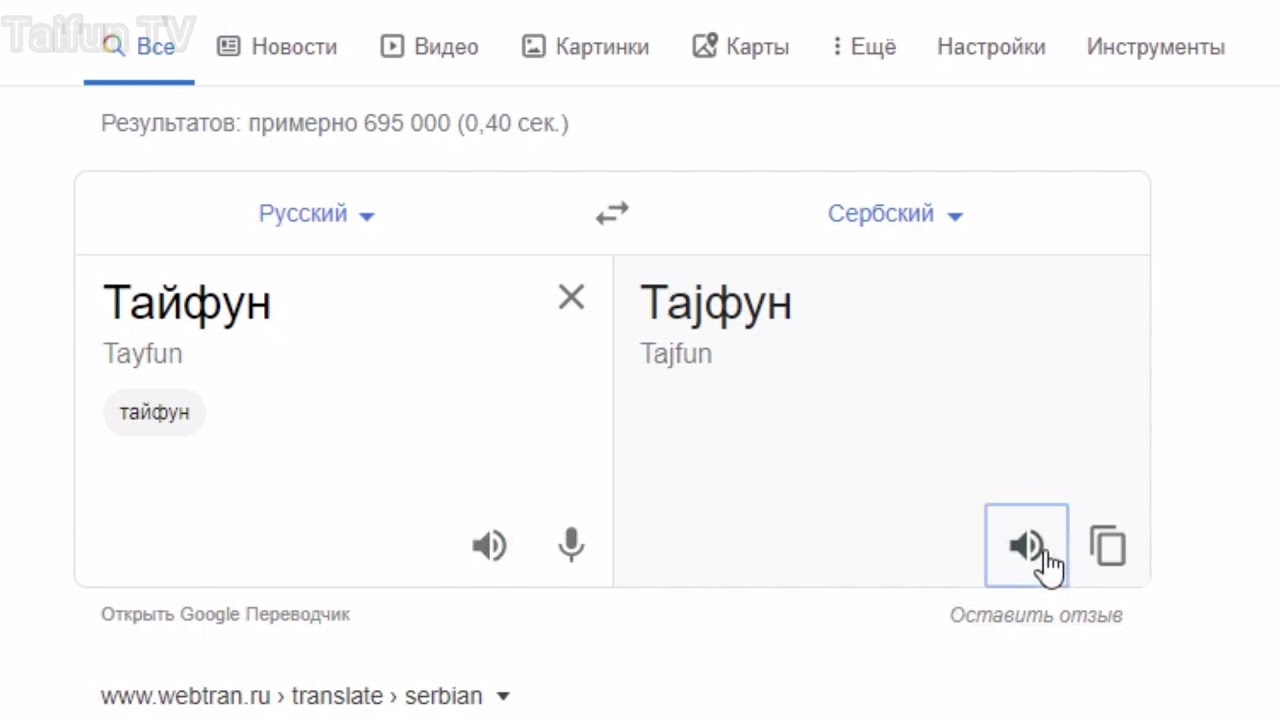Click the Открыть Google Переводчик link
Image resolution: width=1280 pixels, height=720 pixels.
point(225,614)
